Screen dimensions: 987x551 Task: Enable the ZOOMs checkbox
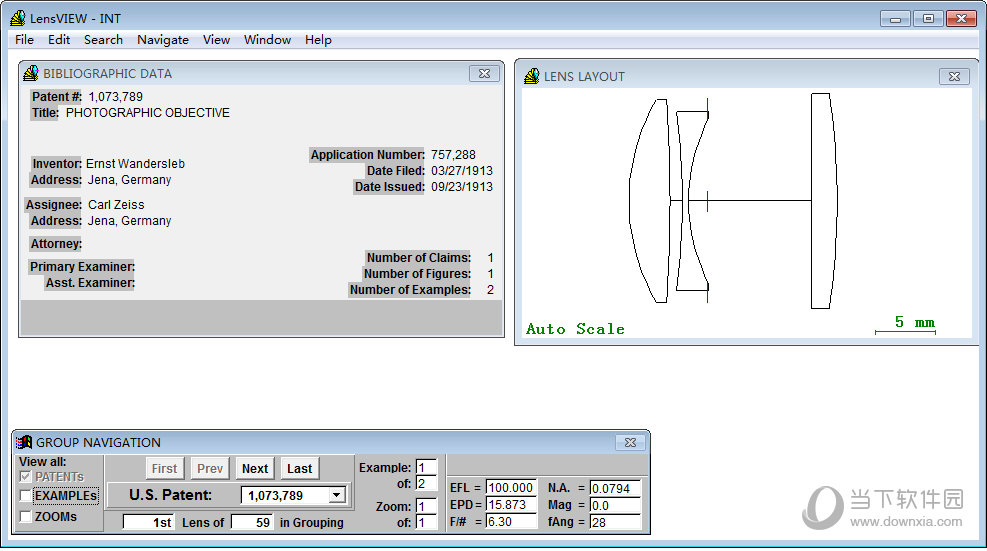[x=25, y=516]
